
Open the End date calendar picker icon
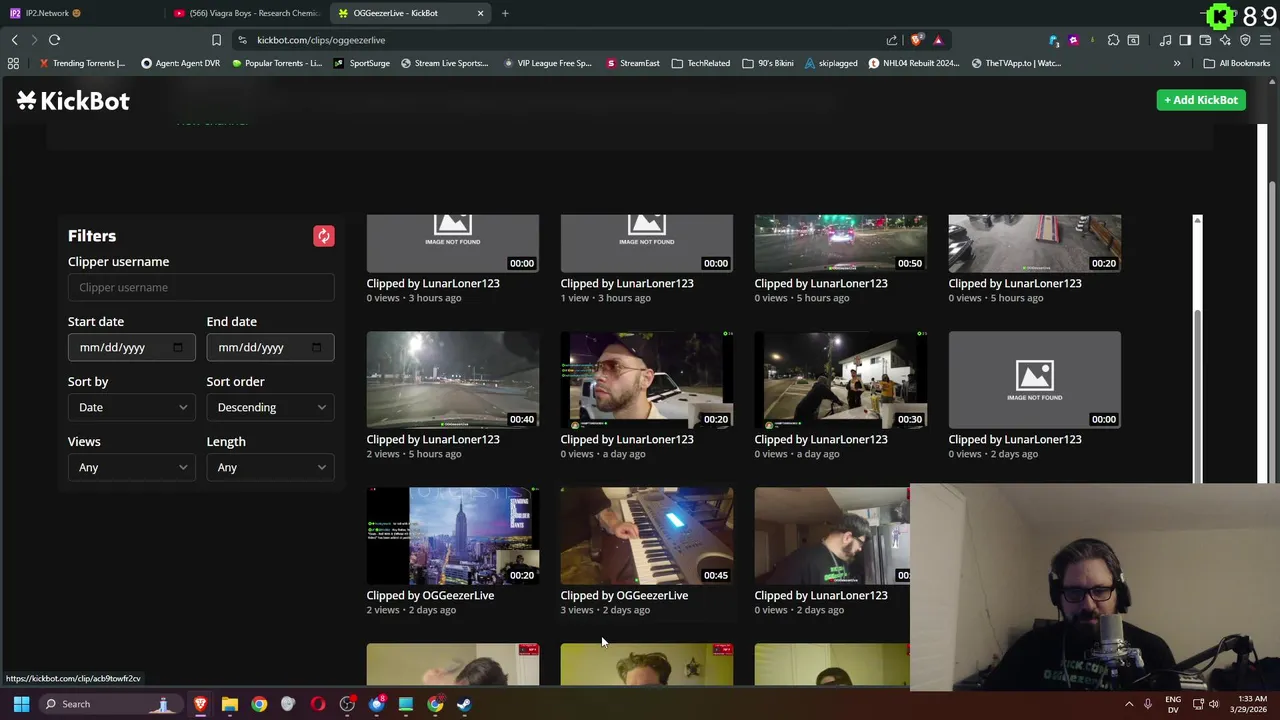(x=317, y=347)
